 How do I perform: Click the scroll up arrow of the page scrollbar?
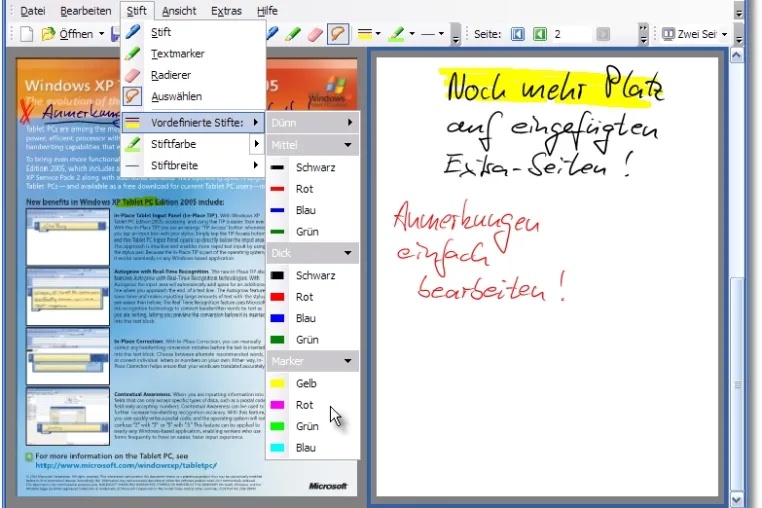737,56
